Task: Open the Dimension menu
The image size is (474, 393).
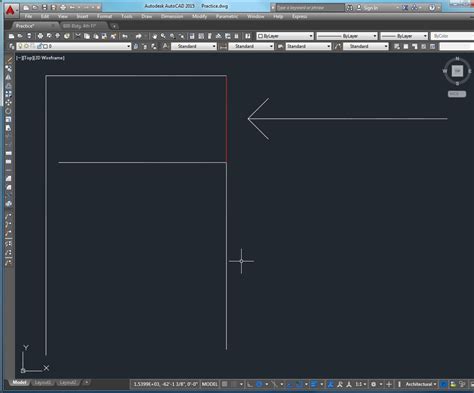Action: click(172, 16)
